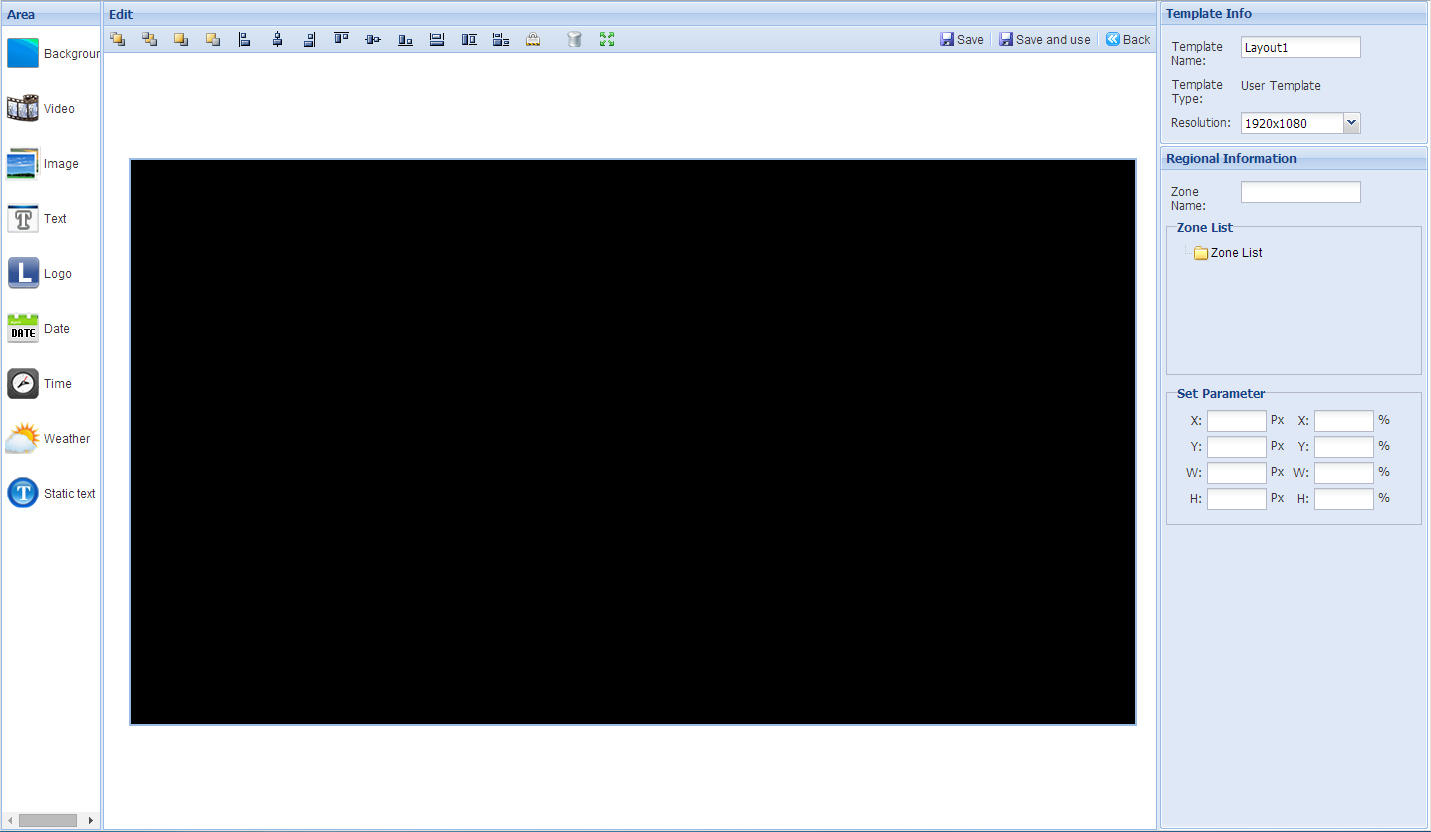Screen dimensions: 1431x832
Task: Select Zone List folder in tree
Action: 1228,253
